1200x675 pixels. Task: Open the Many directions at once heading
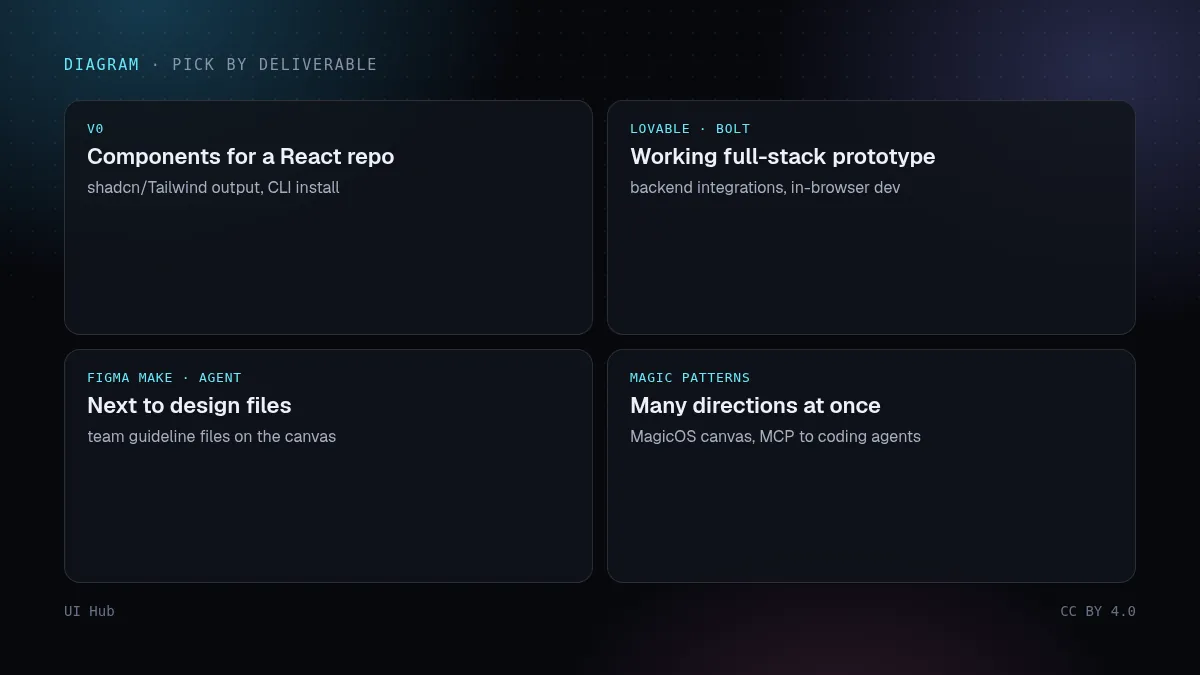pyautogui.click(x=755, y=406)
